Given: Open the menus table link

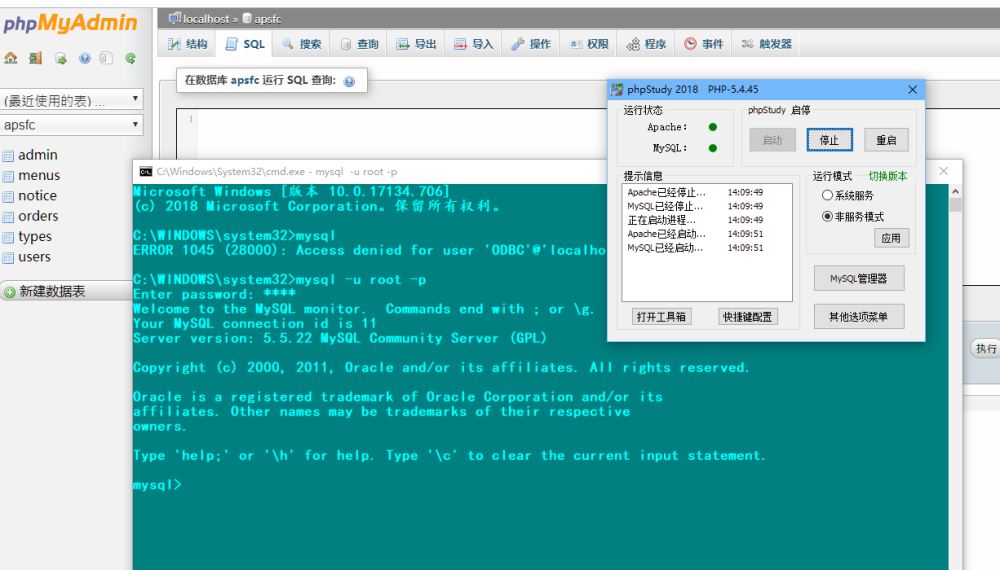Looking at the screenshot, I should [39, 175].
